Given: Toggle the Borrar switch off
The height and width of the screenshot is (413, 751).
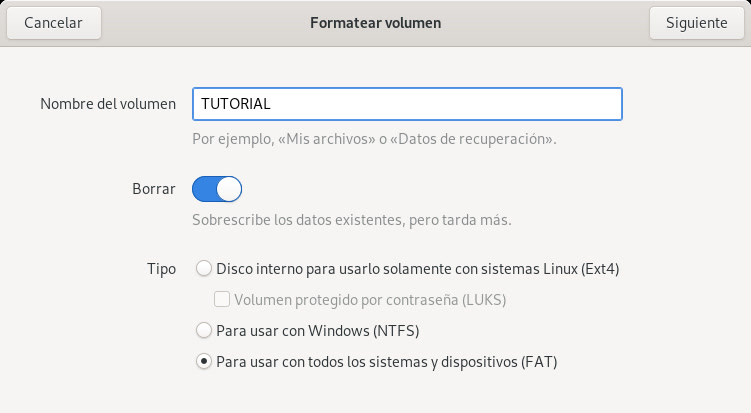Looking at the screenshot, I should pyautogui.click(x=217, y=189).
